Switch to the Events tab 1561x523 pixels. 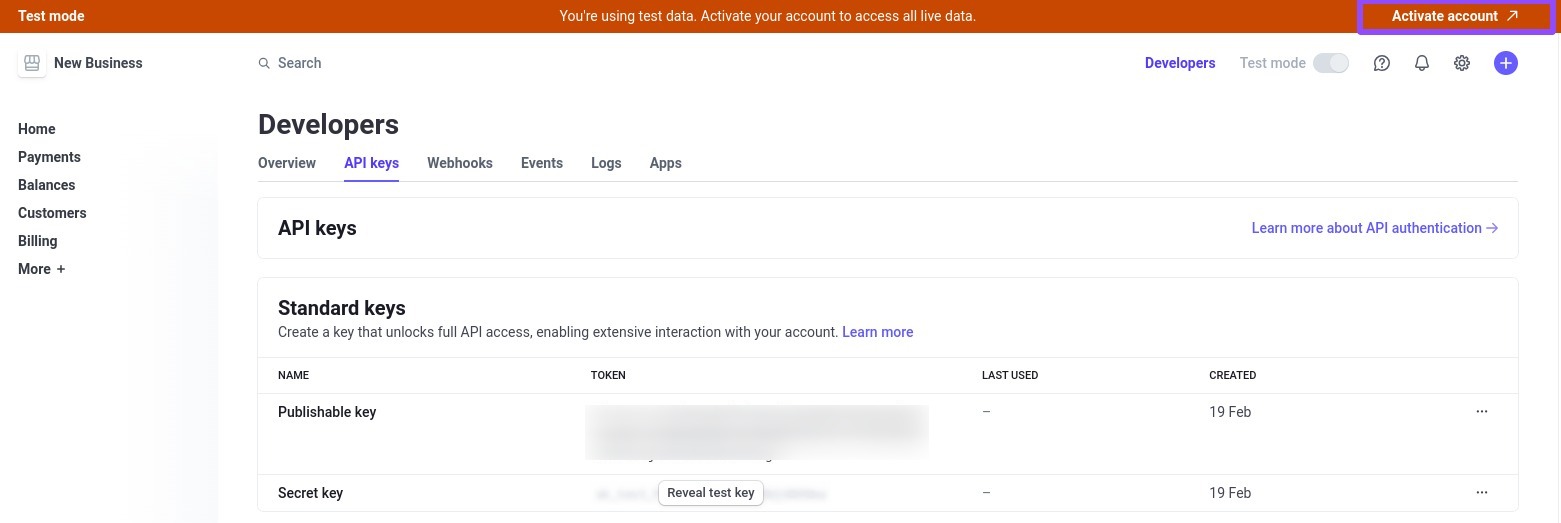pyautogui.click(x=542, y=163)
